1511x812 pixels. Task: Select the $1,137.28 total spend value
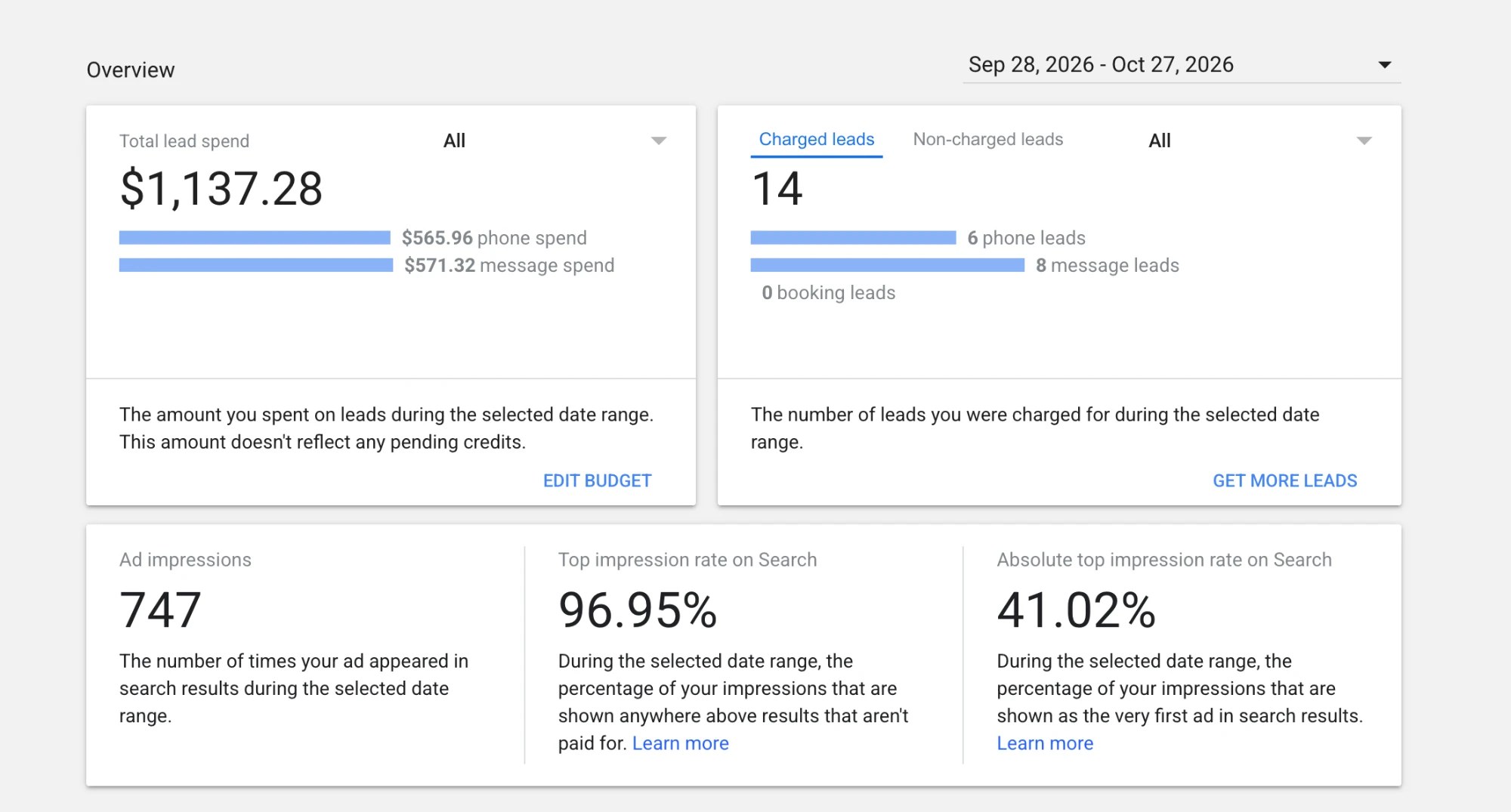[x=221, y=189]
